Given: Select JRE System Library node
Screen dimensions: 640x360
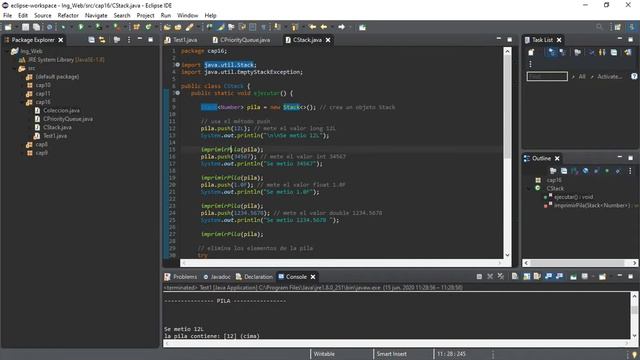Looking at the screenshot, I should [x=61, y=60].
